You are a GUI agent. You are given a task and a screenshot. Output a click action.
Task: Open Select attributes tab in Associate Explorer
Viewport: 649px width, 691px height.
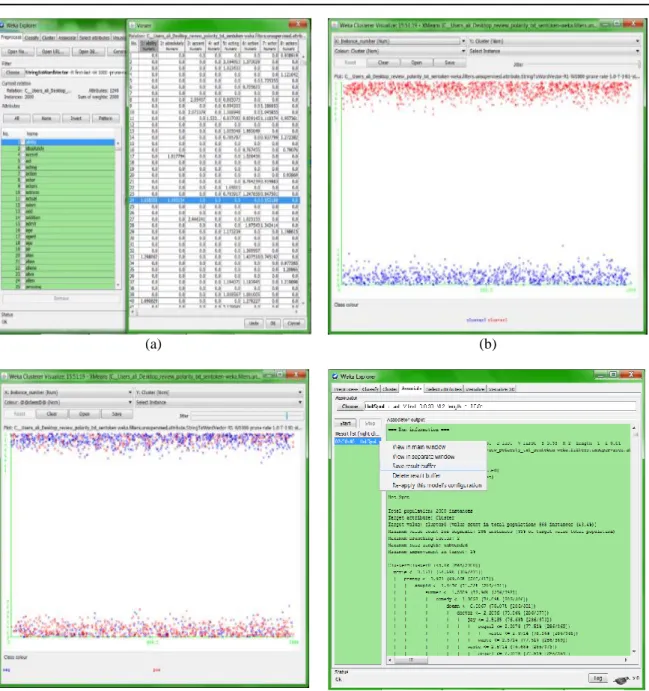click(444, 389)
